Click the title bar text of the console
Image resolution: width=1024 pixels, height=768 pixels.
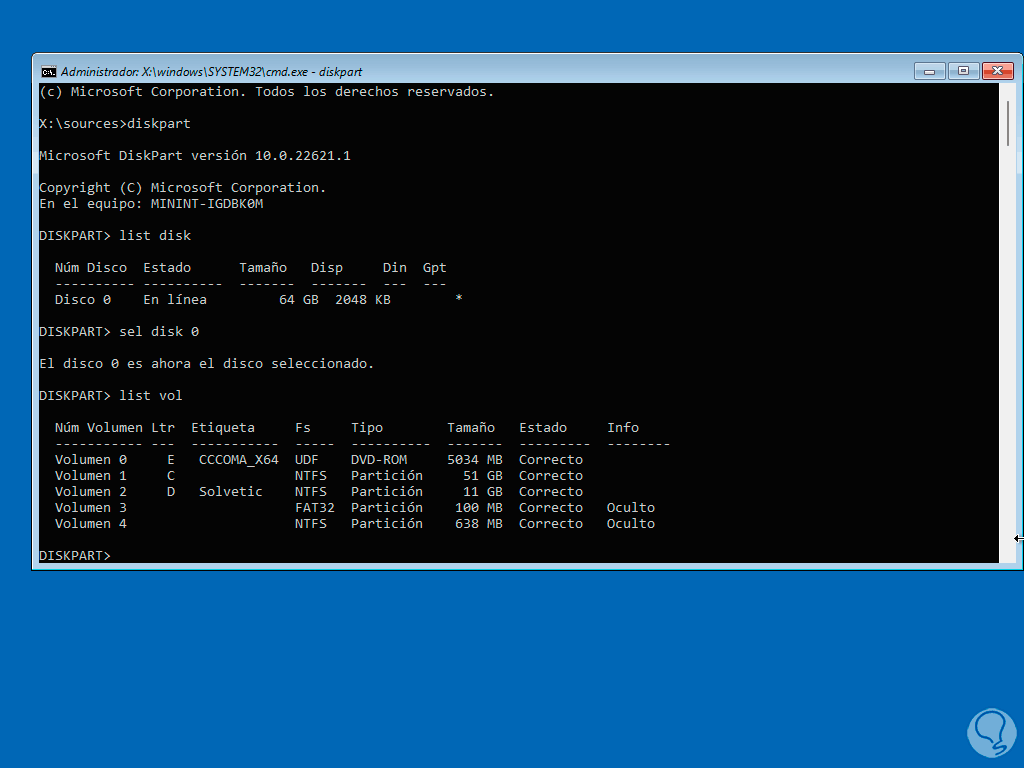pos(200,71)
